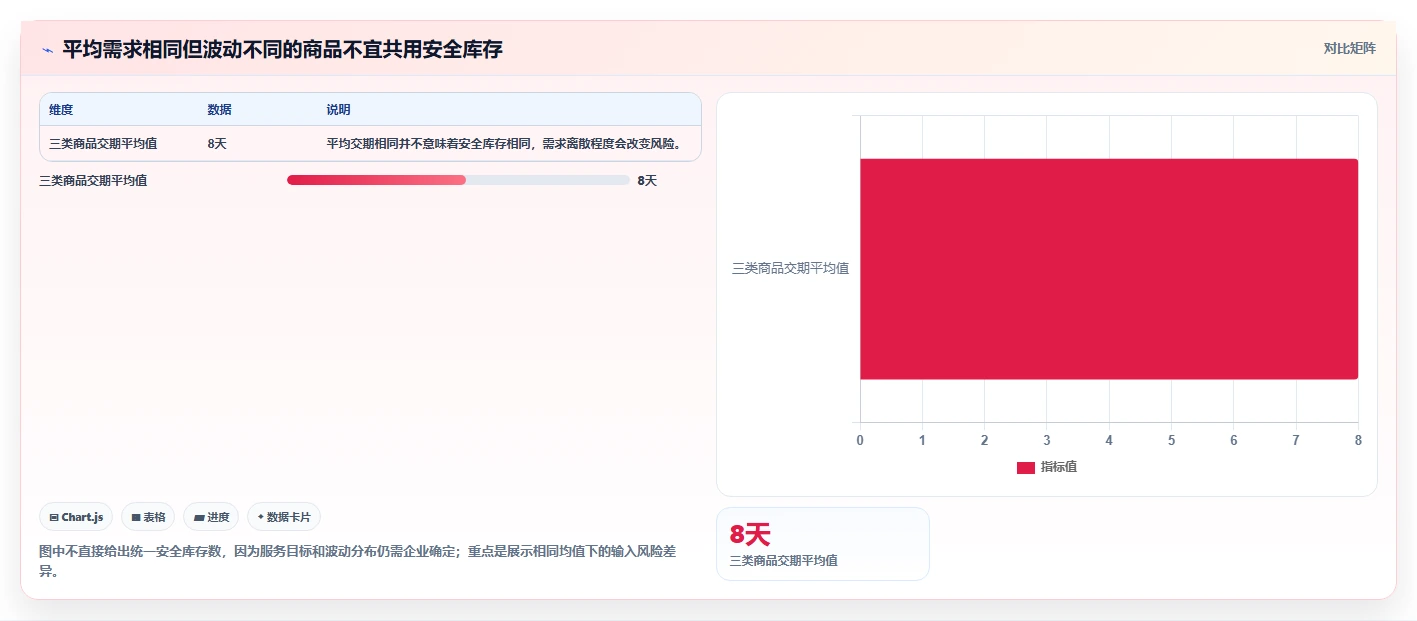Image resolution: width=1417 pixels, height=621 pixels.
Task: Click the 维度 column header
Action: (x=61, y=110)
